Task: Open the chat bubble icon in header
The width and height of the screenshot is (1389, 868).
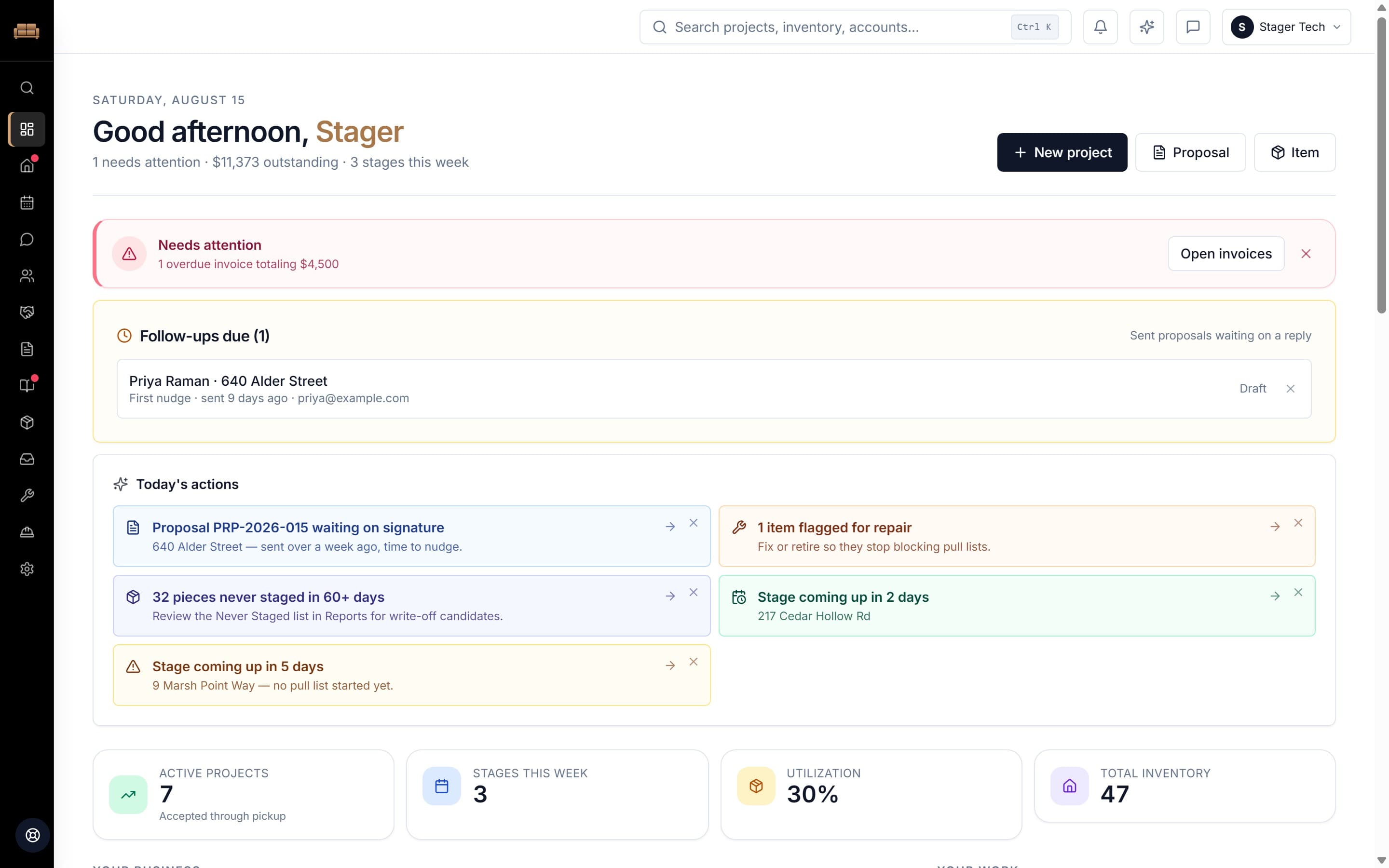Action: (x=1193, y=27)
